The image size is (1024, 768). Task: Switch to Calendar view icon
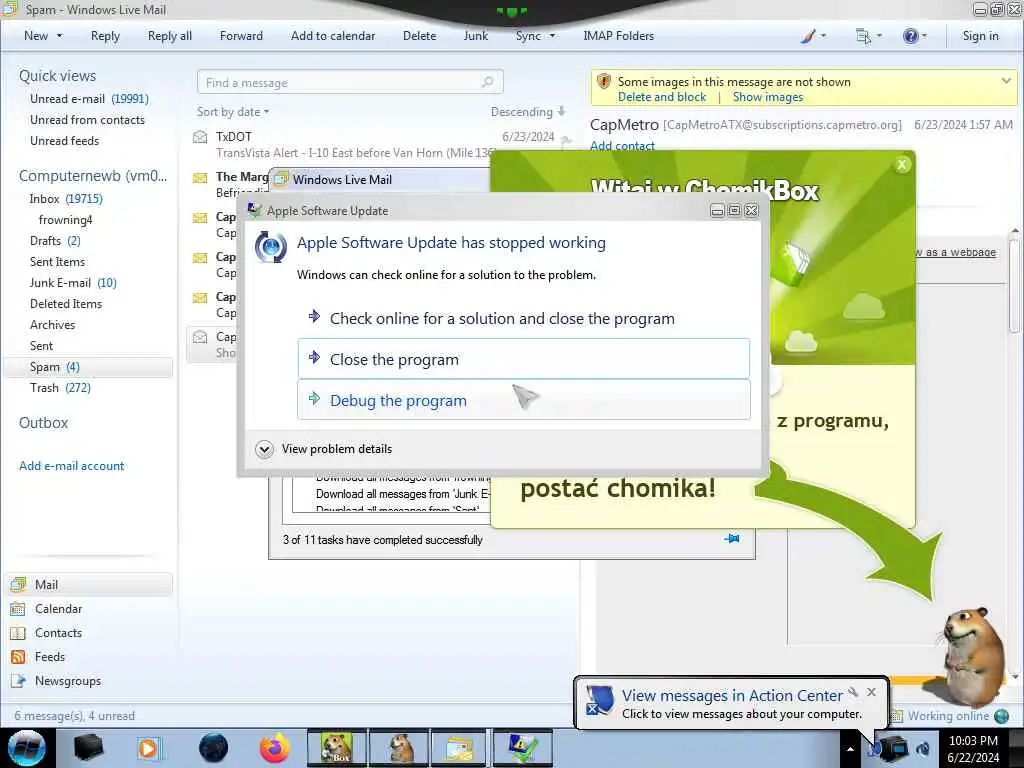pos(18,609)
